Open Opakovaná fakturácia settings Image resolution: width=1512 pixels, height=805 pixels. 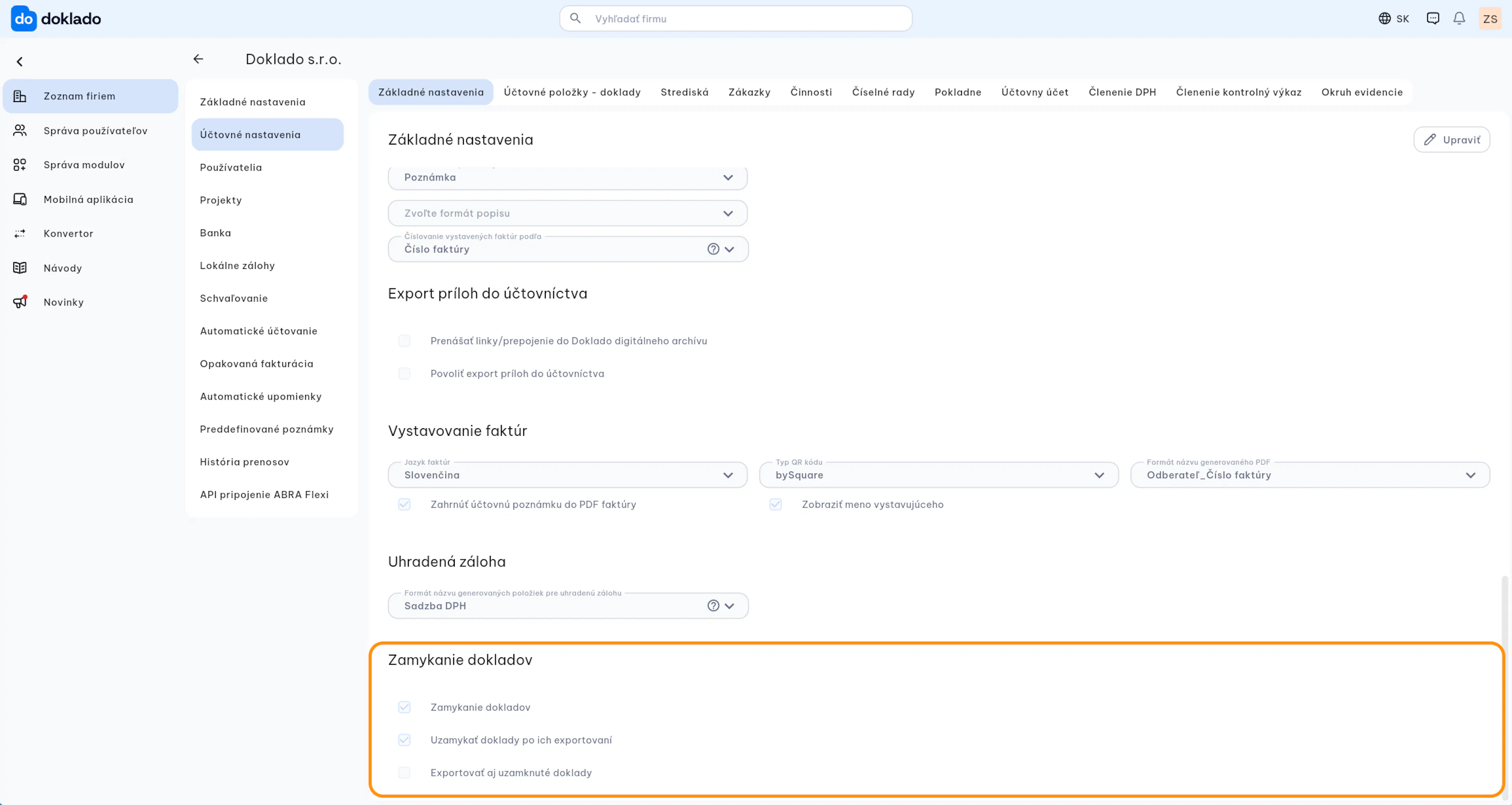268,365
